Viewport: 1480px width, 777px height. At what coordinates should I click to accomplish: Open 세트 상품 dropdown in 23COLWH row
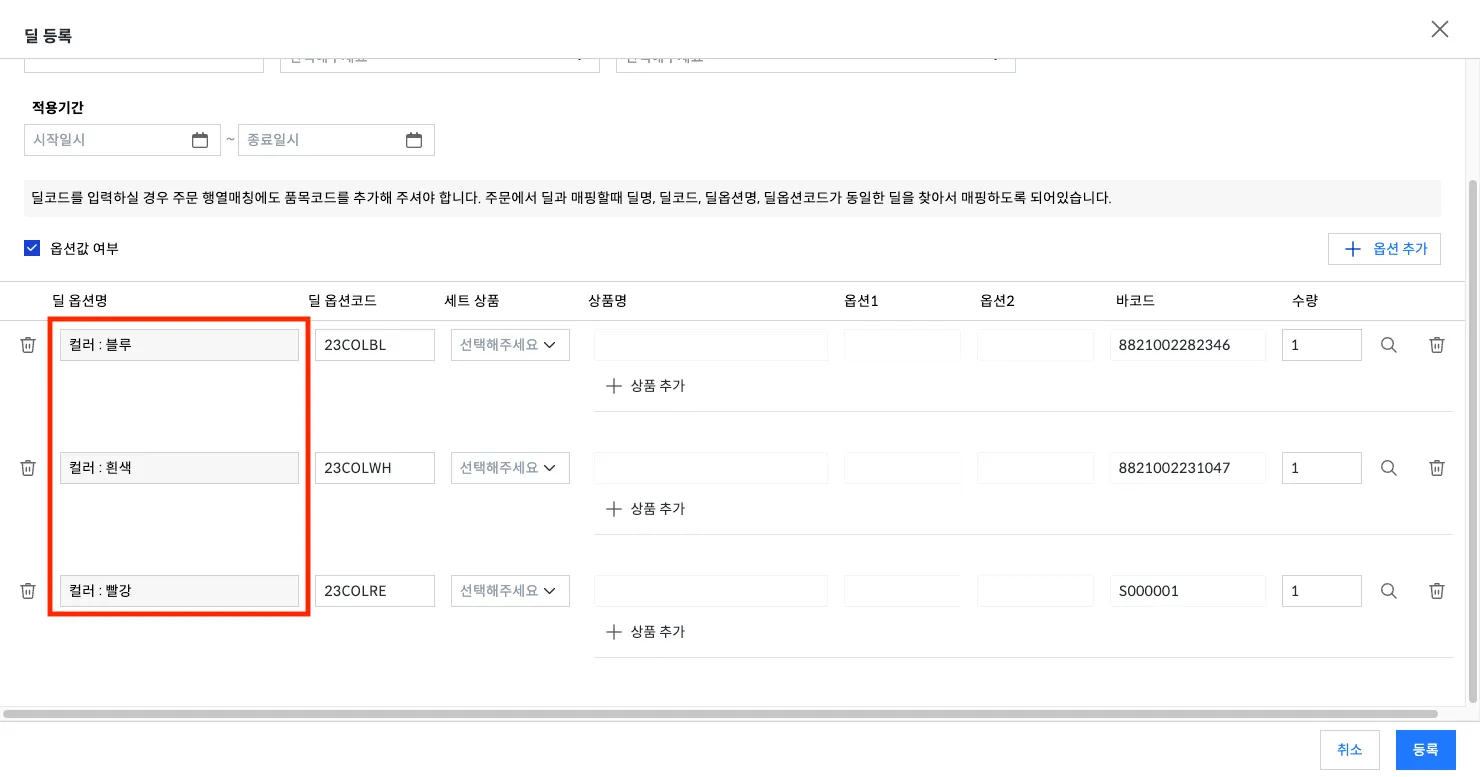(510, 468)
